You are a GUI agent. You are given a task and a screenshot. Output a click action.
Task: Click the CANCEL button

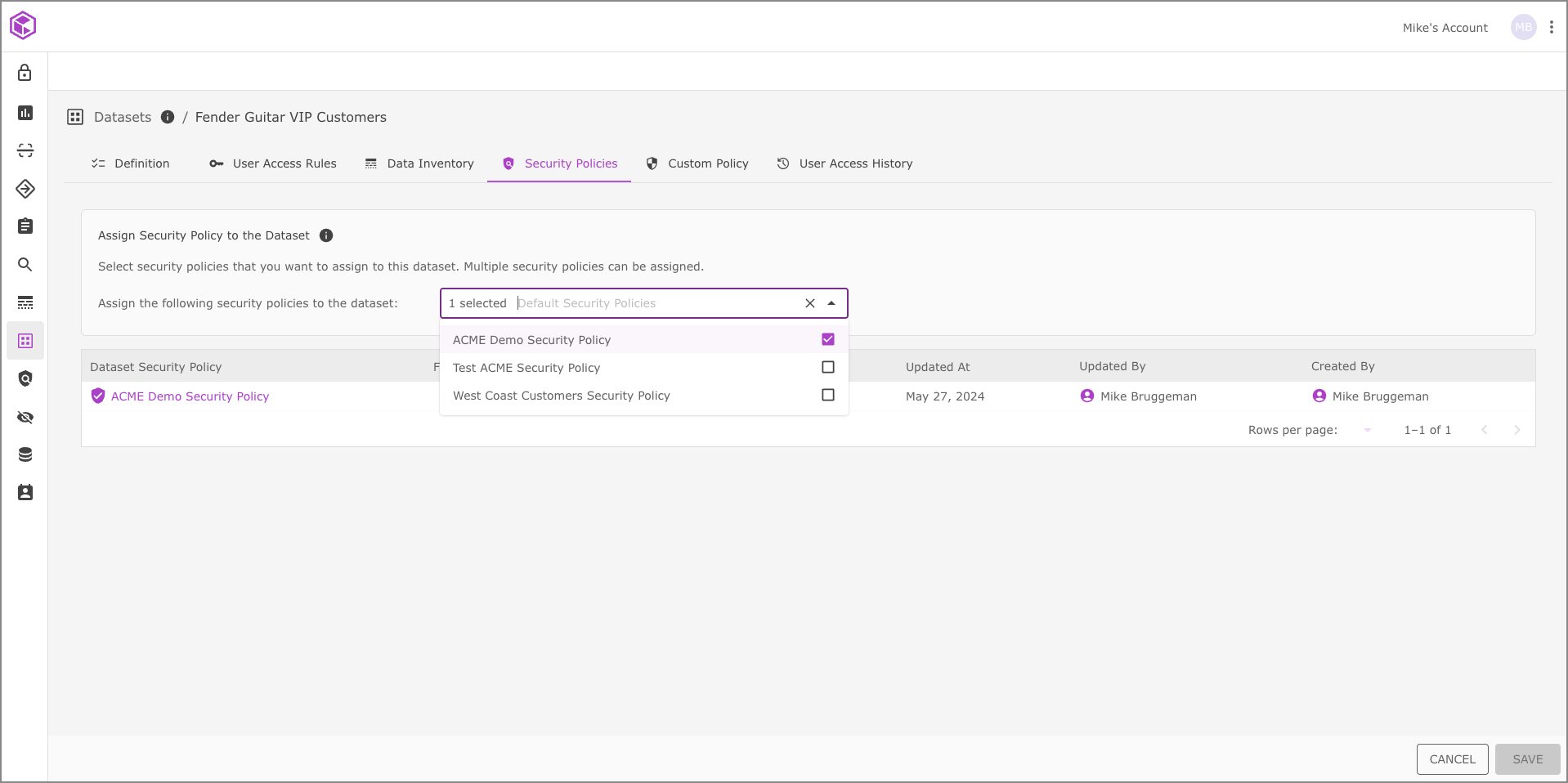[x=1452, y=759]
